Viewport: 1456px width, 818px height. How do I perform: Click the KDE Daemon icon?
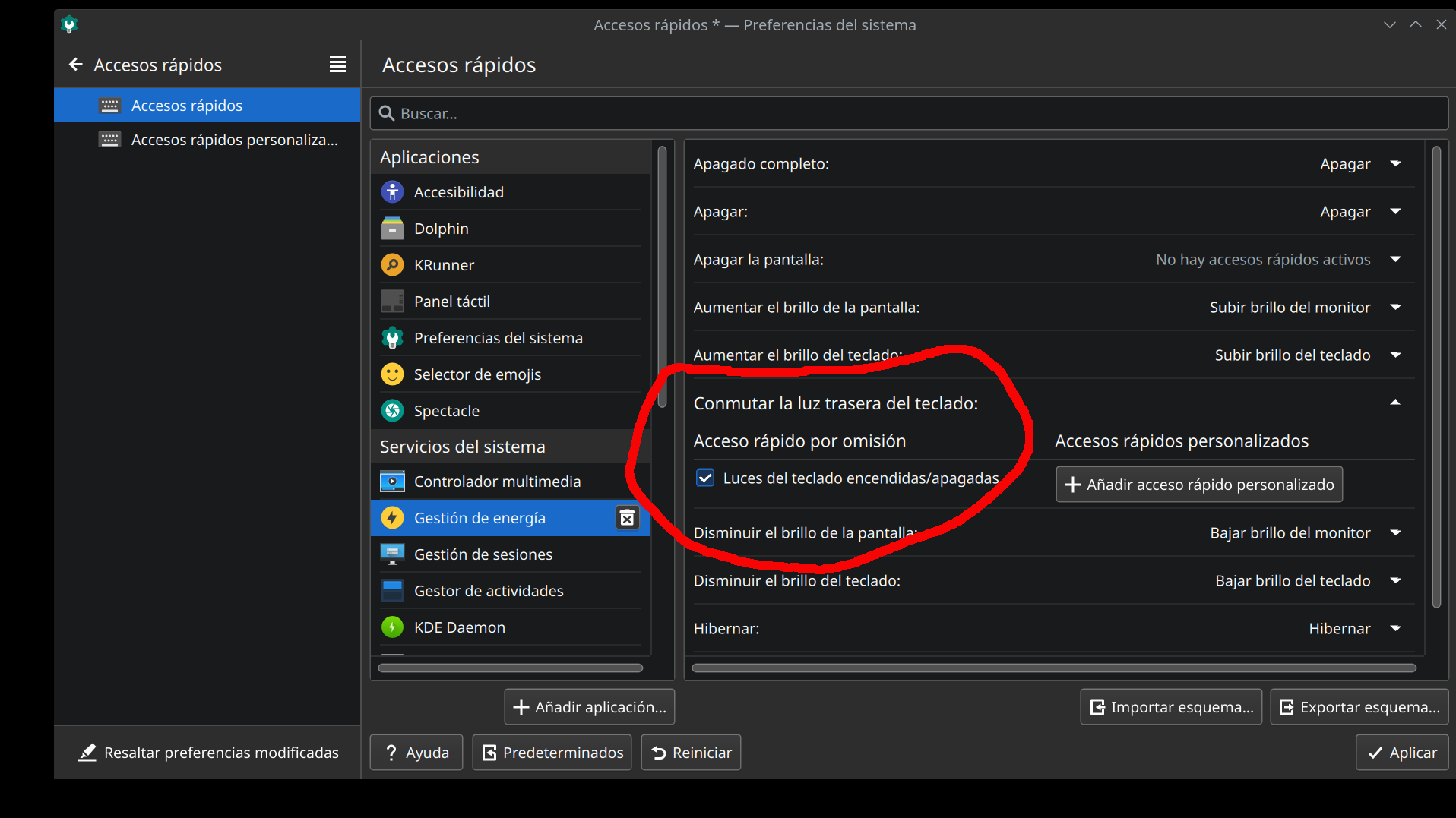click(392, 627)
